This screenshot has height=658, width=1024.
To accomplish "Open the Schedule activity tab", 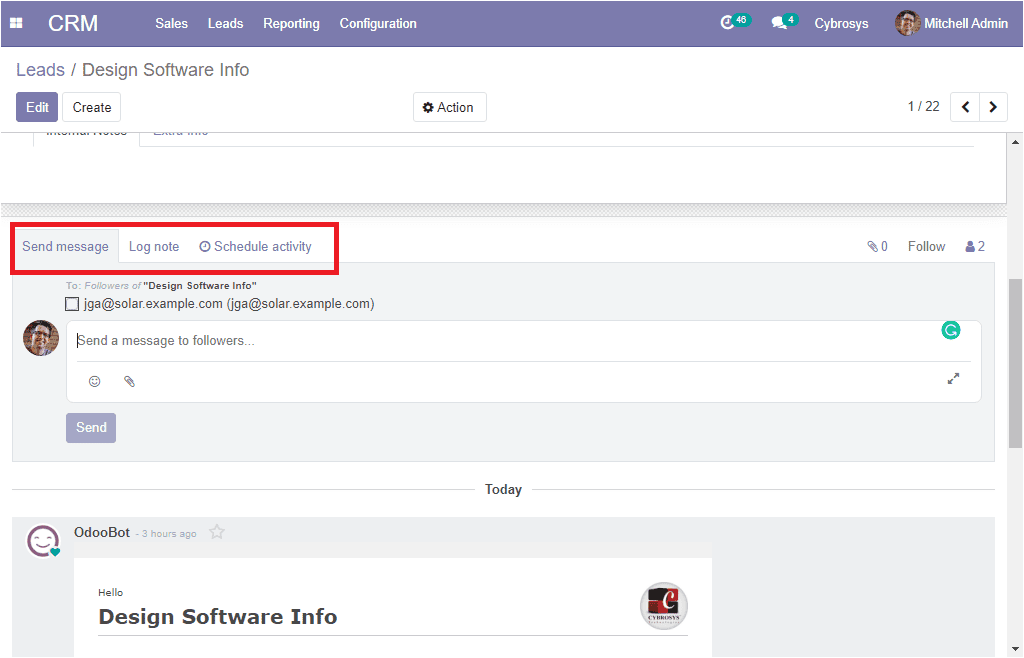I will point(255,246).
